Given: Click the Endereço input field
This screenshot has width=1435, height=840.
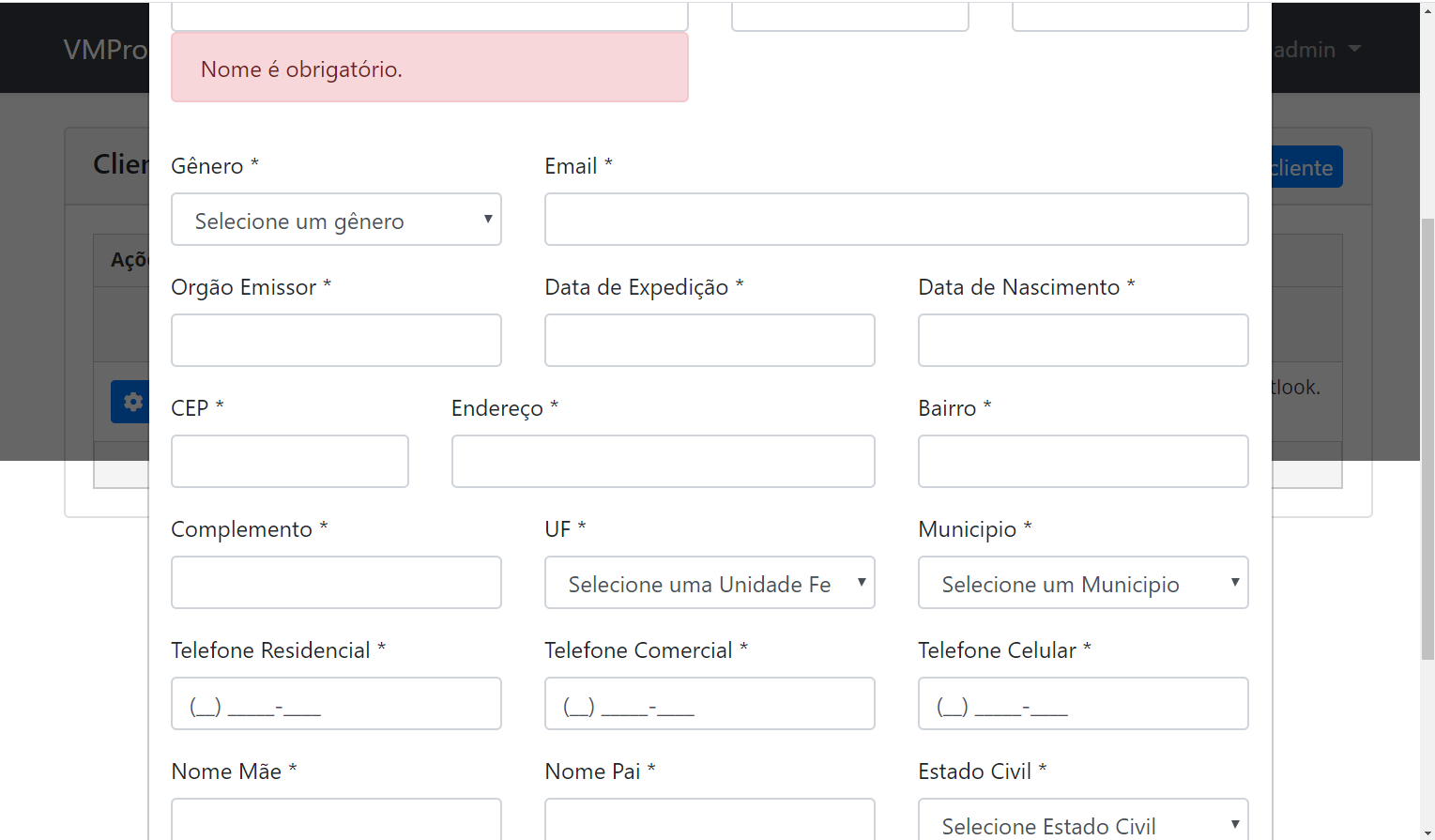Looking at the screenshot, I should [x=663, y=461].
